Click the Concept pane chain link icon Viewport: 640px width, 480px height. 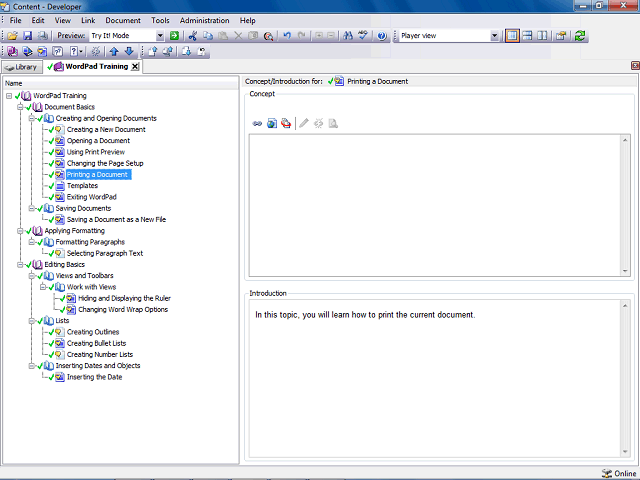click(257, 123)
